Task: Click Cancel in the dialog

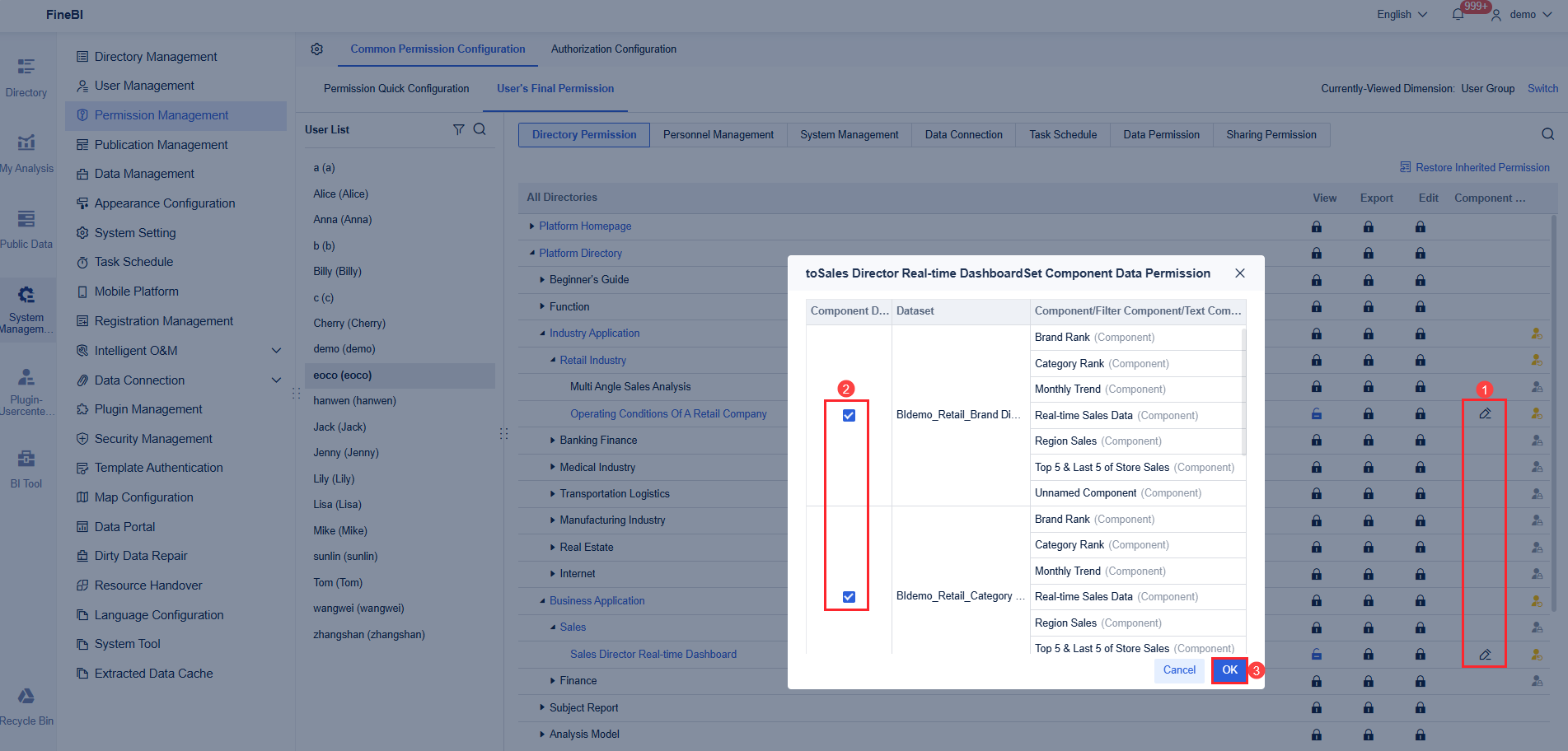Action: click(x=1179, y=670)
